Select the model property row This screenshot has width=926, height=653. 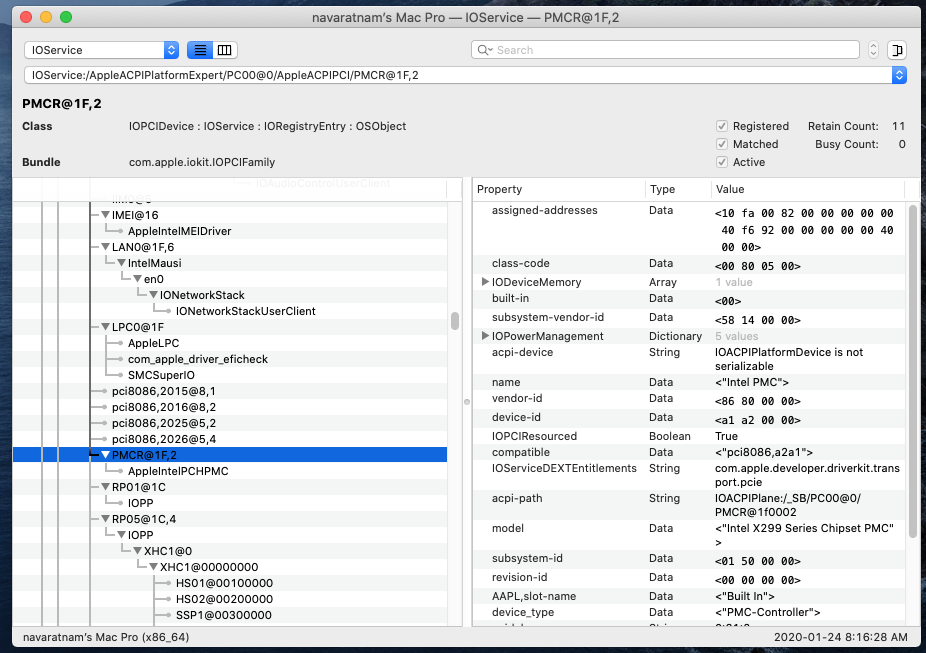tap(689, 536)
